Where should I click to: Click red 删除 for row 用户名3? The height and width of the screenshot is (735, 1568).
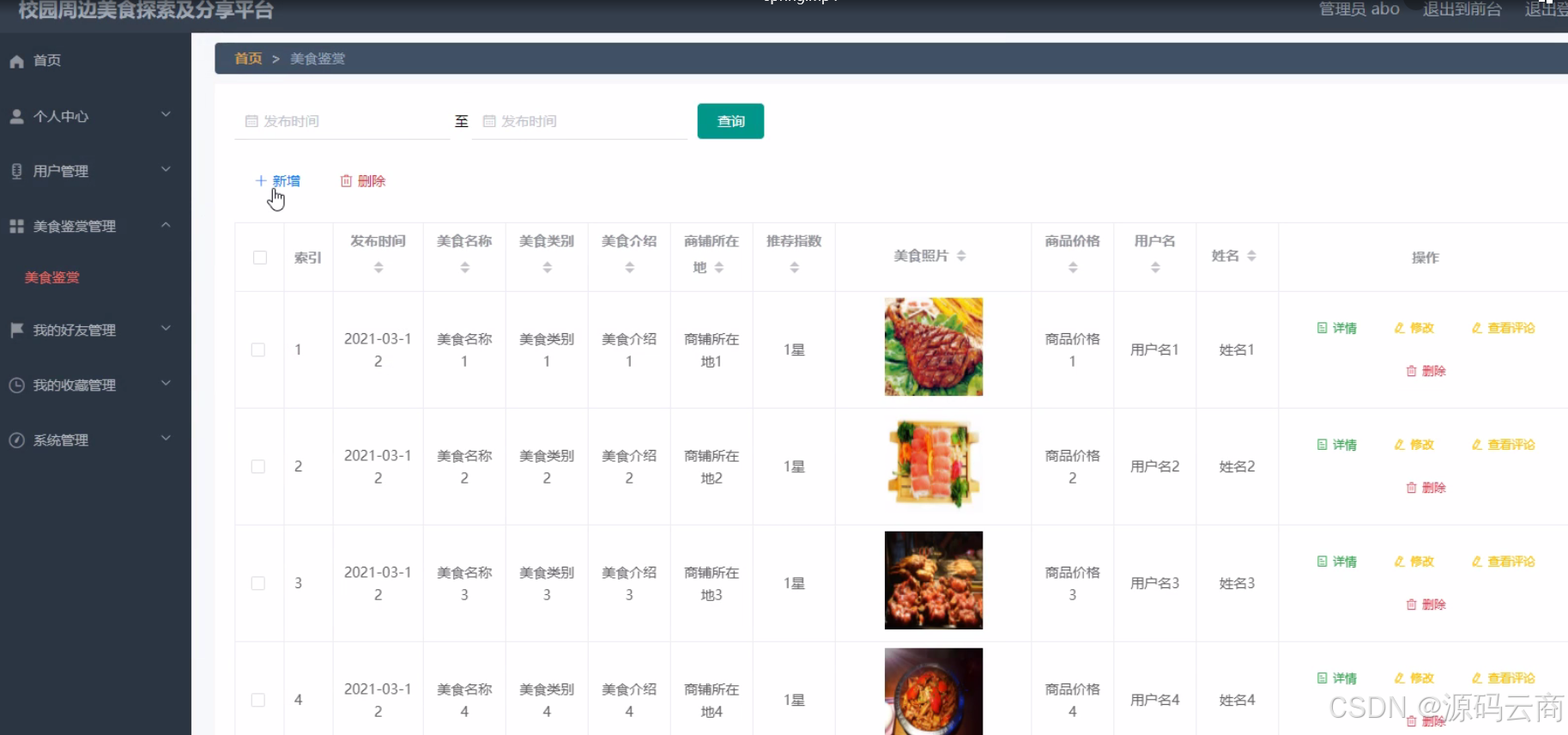point(1426,604)
